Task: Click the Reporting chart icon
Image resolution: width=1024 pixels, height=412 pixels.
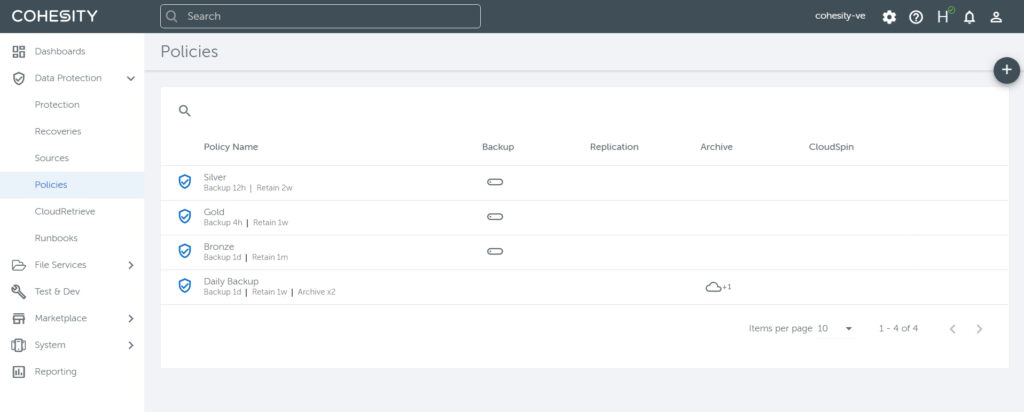Action: point(18,372)
